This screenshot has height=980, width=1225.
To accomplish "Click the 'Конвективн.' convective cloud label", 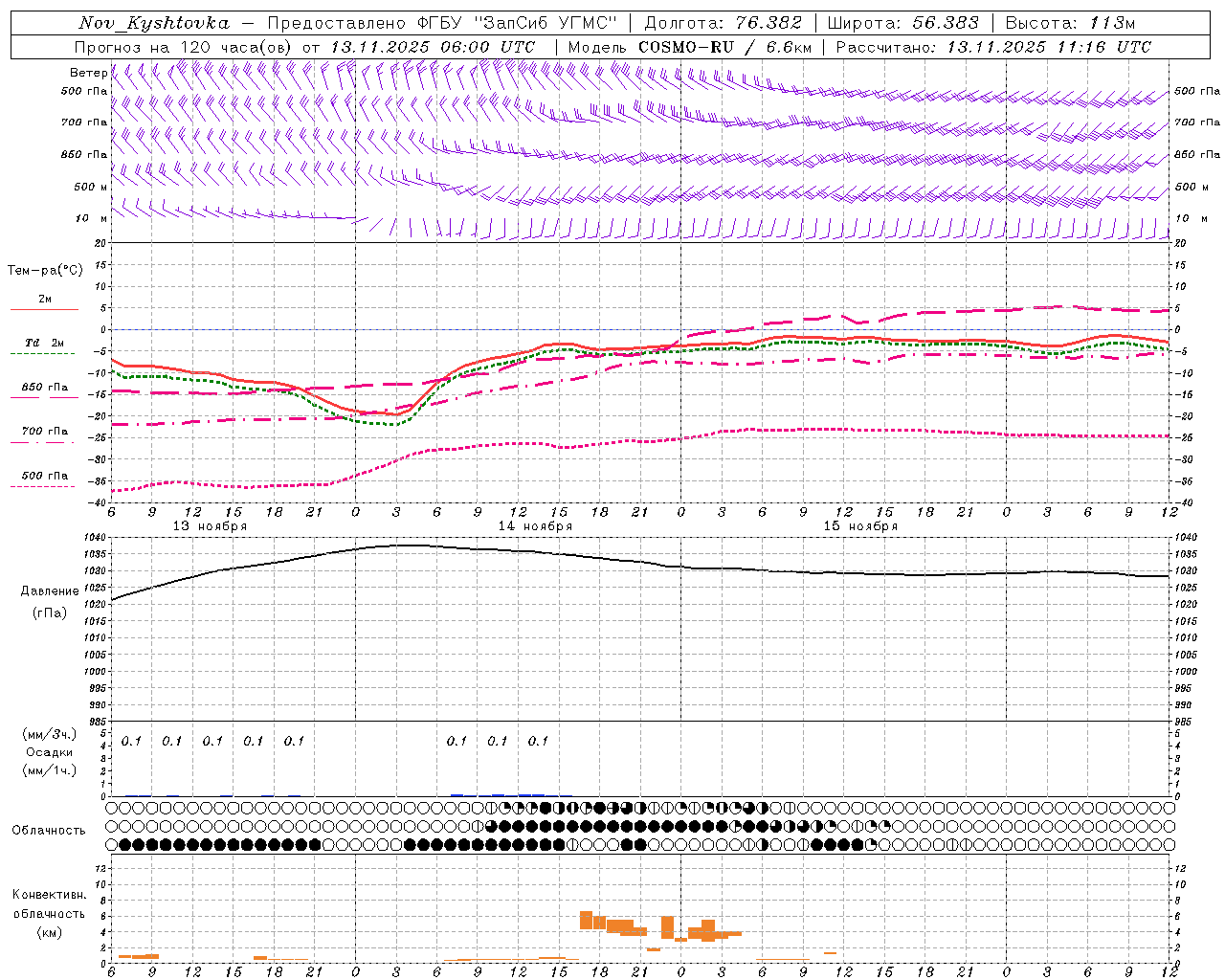I will [49, 895].
